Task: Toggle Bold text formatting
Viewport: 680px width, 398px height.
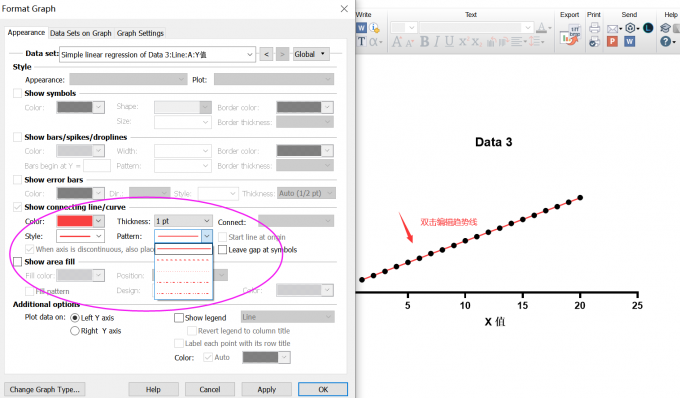Action: (425, 42)
